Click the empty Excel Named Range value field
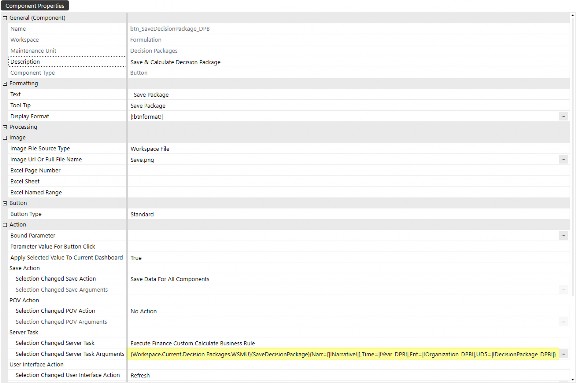The image size is (576, 383). [349, 192]
